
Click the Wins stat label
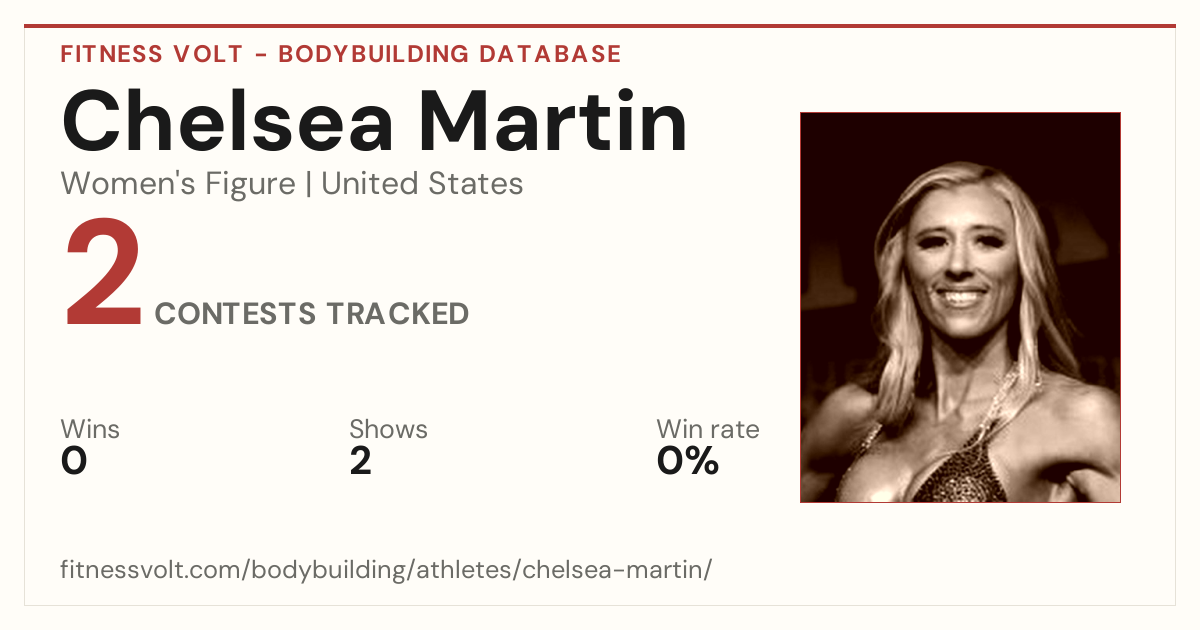click(90, 430)
